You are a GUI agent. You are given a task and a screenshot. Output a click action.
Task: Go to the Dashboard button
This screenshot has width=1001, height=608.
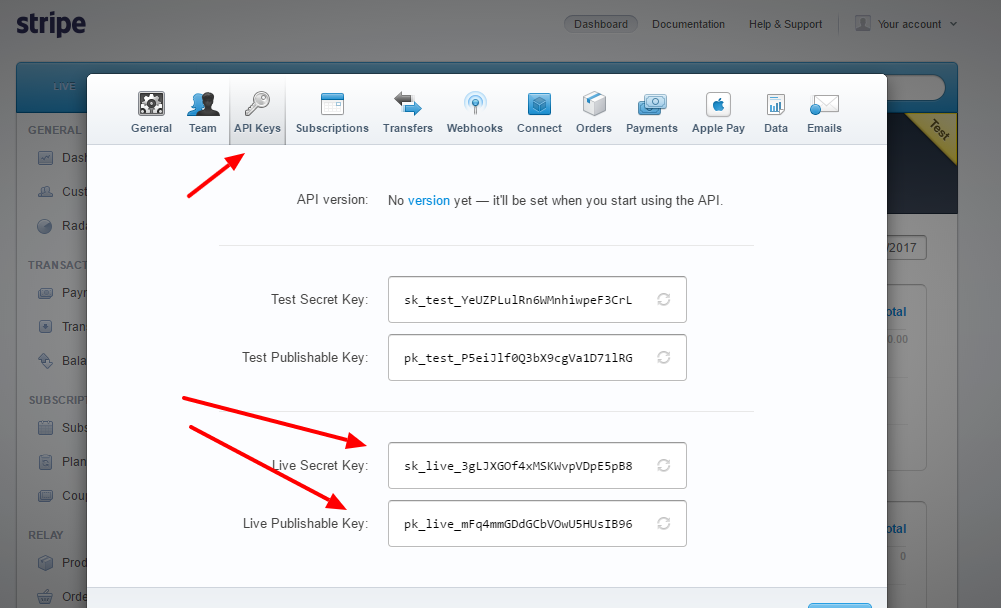(601, 24)
